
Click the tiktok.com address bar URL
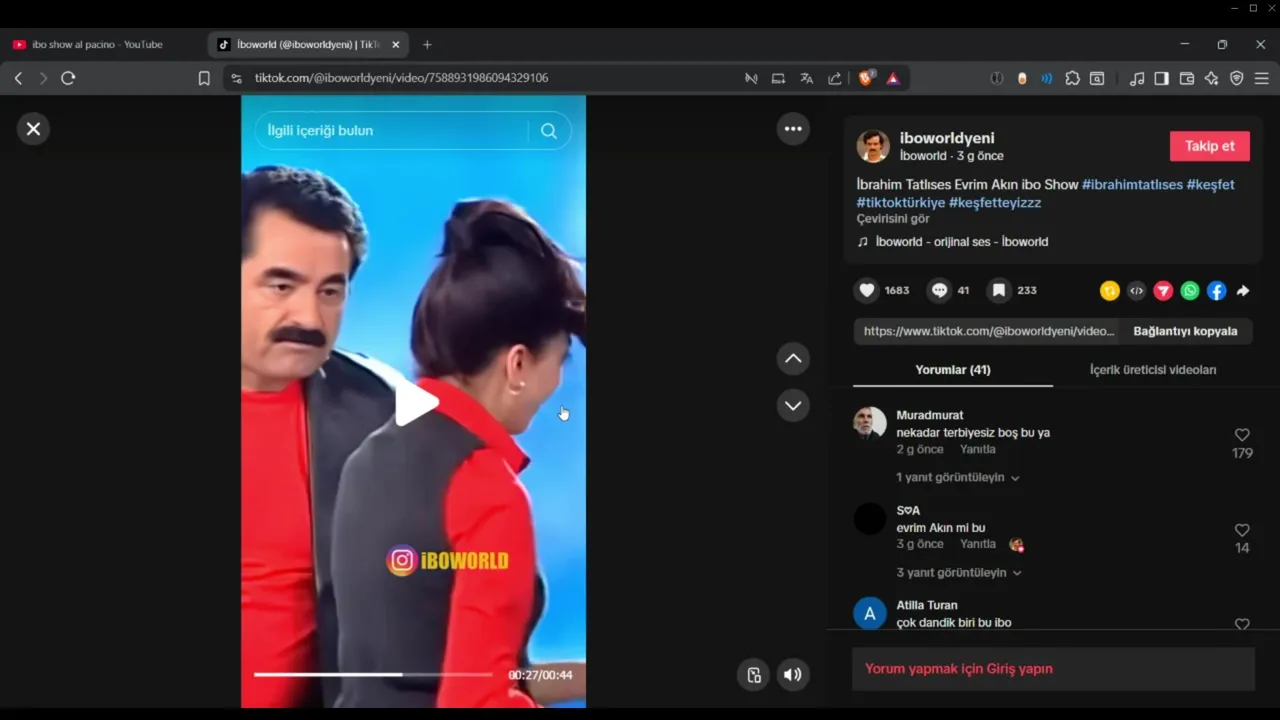click(x=401, y=78)
